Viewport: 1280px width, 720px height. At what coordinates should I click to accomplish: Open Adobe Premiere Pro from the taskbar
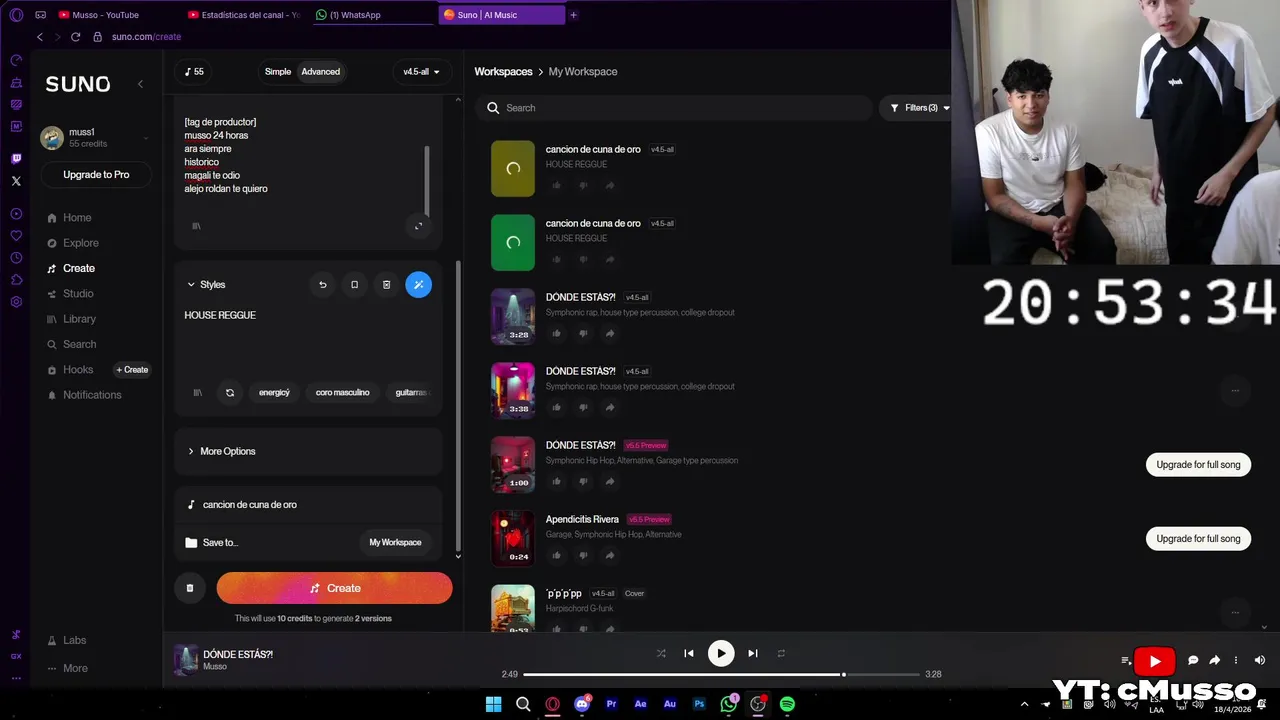click(x=611, y=704)
